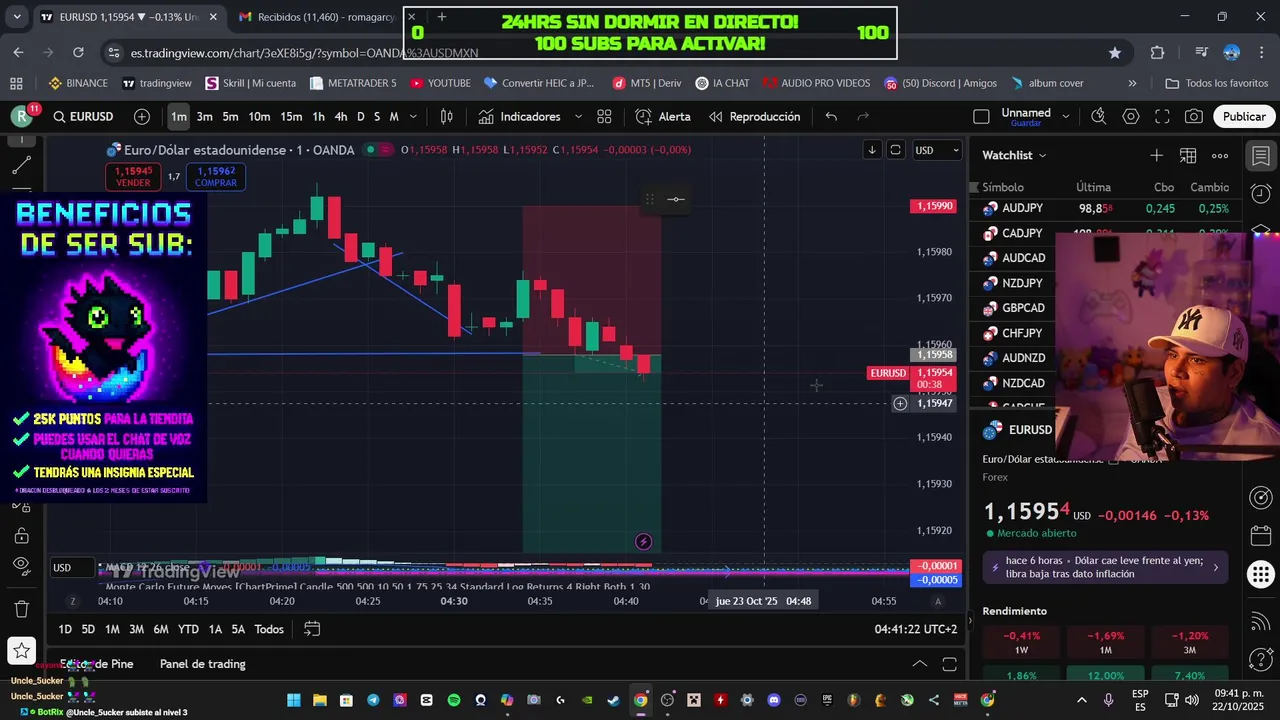This screenshot has width=1280, height=720.
Task: Select AUDJPY in the Watchlist
Action: 1105,208
